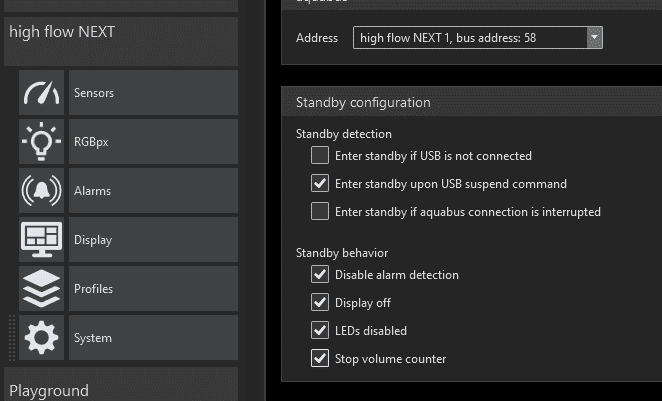
Task: Enable standby if aquabus connection is interrupted
Action: (320, 211)
